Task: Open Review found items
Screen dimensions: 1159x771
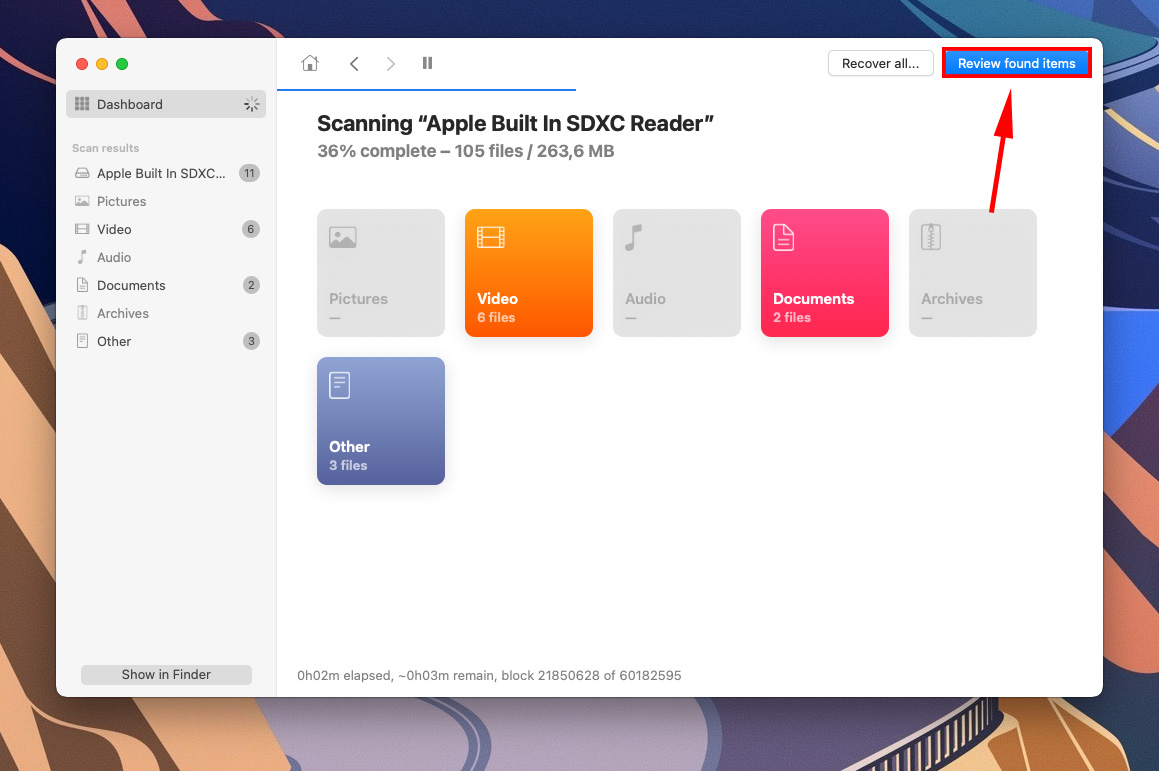Action: [1016, 63]
